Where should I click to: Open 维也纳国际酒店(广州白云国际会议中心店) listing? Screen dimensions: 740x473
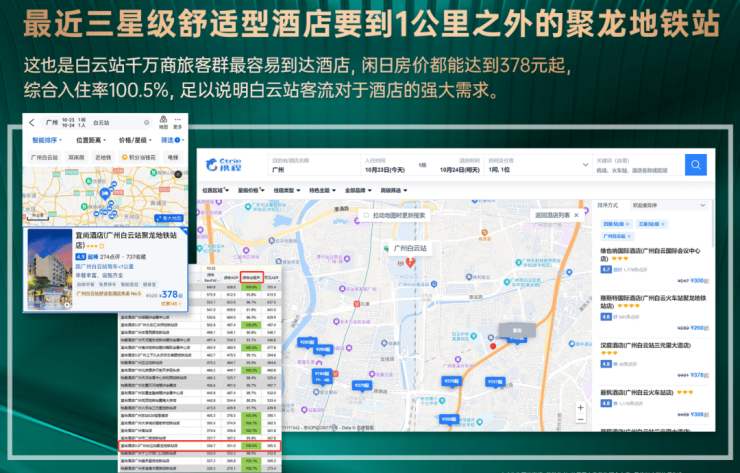point(650,254)
